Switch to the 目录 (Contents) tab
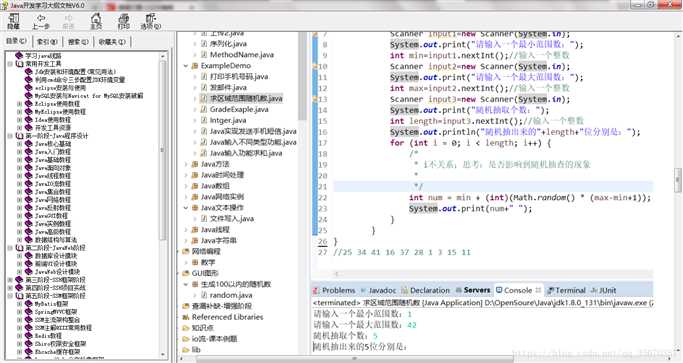Image resolution: width=683 pixels, height=363 pixels. [x=17, y=41]
